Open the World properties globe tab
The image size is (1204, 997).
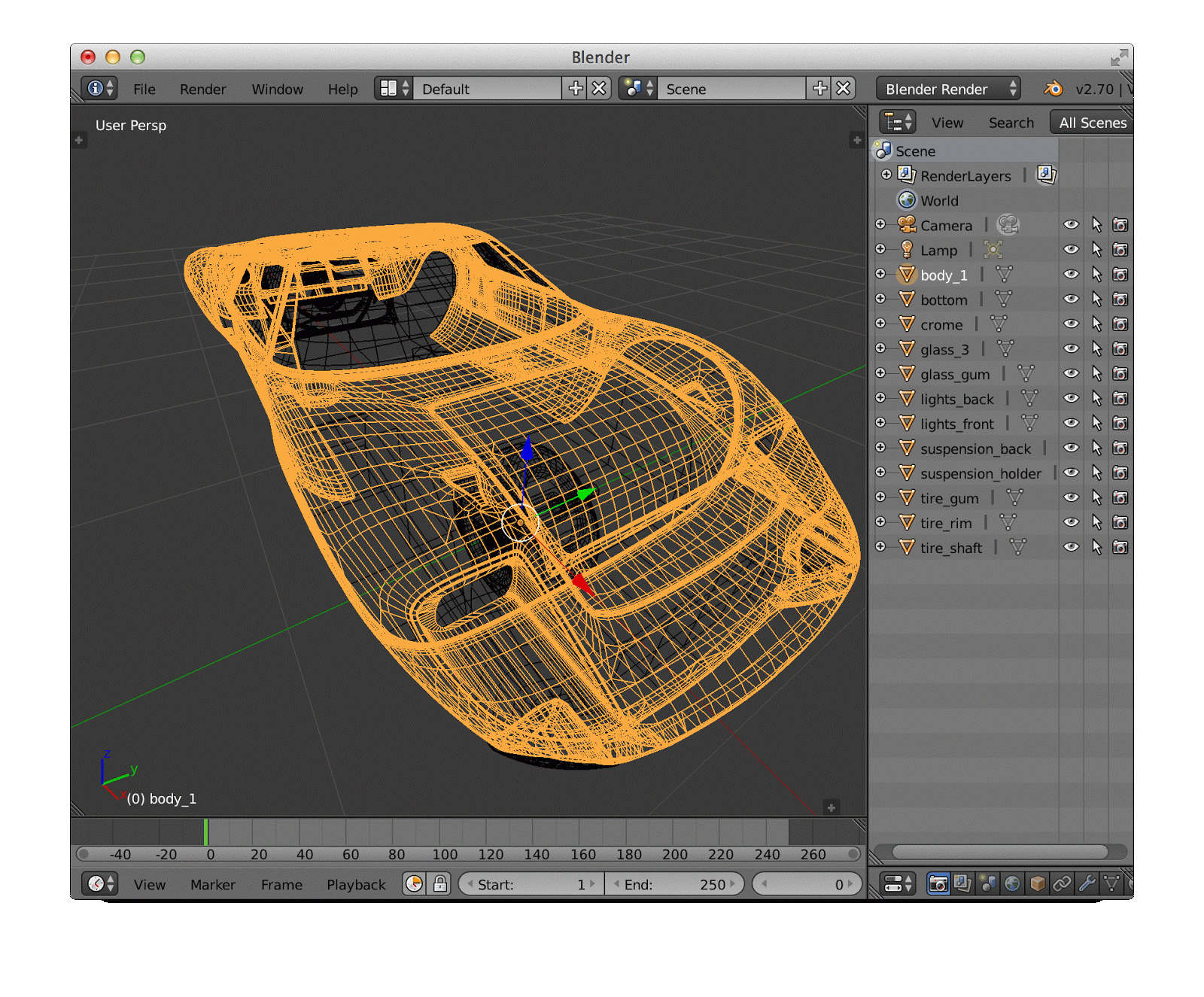pyautogui.click(x=1012, y=883)
